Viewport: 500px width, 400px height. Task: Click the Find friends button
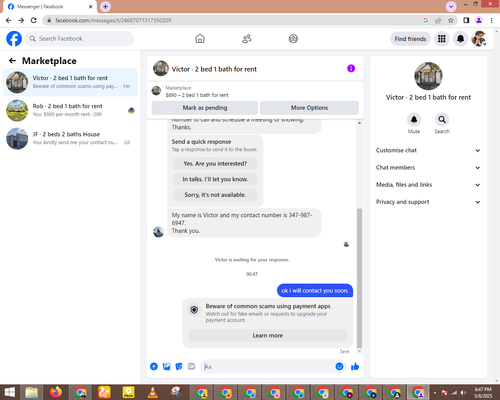pos(410,39)
